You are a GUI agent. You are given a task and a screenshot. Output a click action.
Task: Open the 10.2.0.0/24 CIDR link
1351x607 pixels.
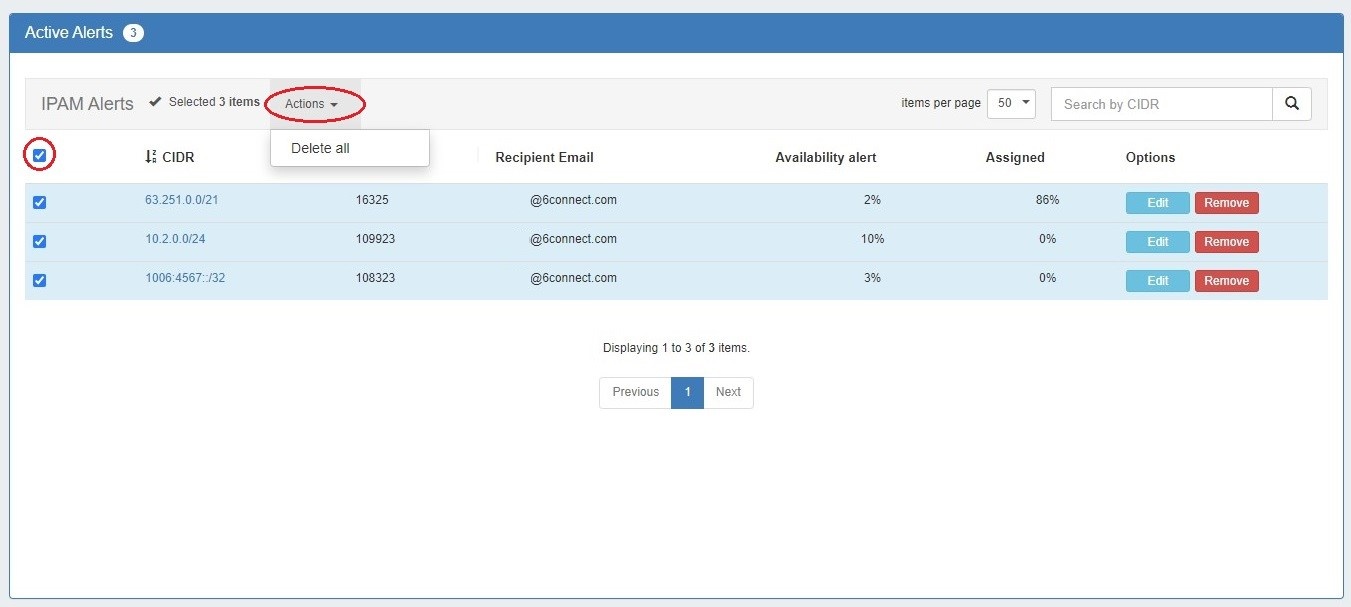click(x=175, y=239)
